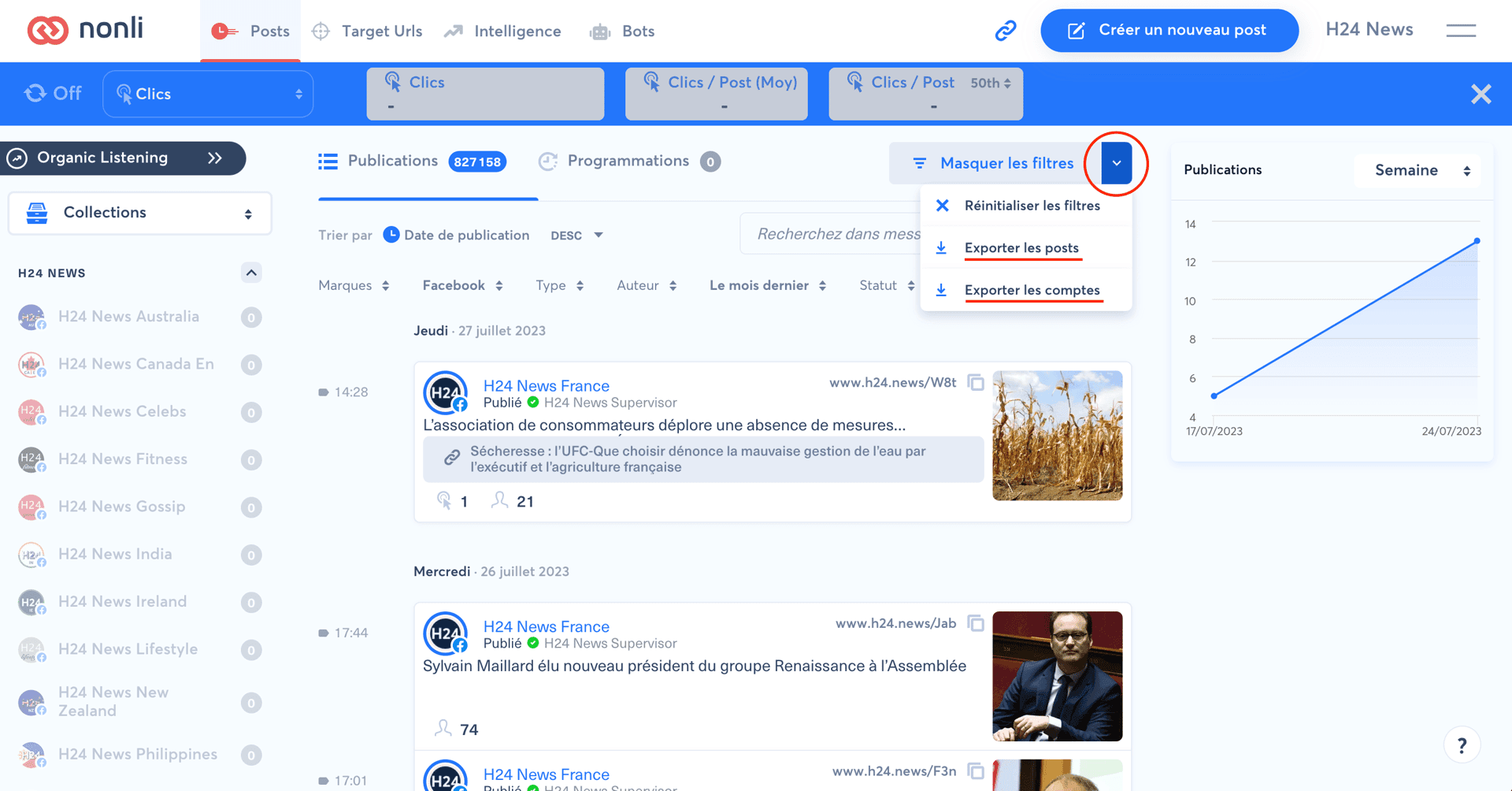Click the nonli logo
The image size is (1512, 791).
click(x=85, y=30)
